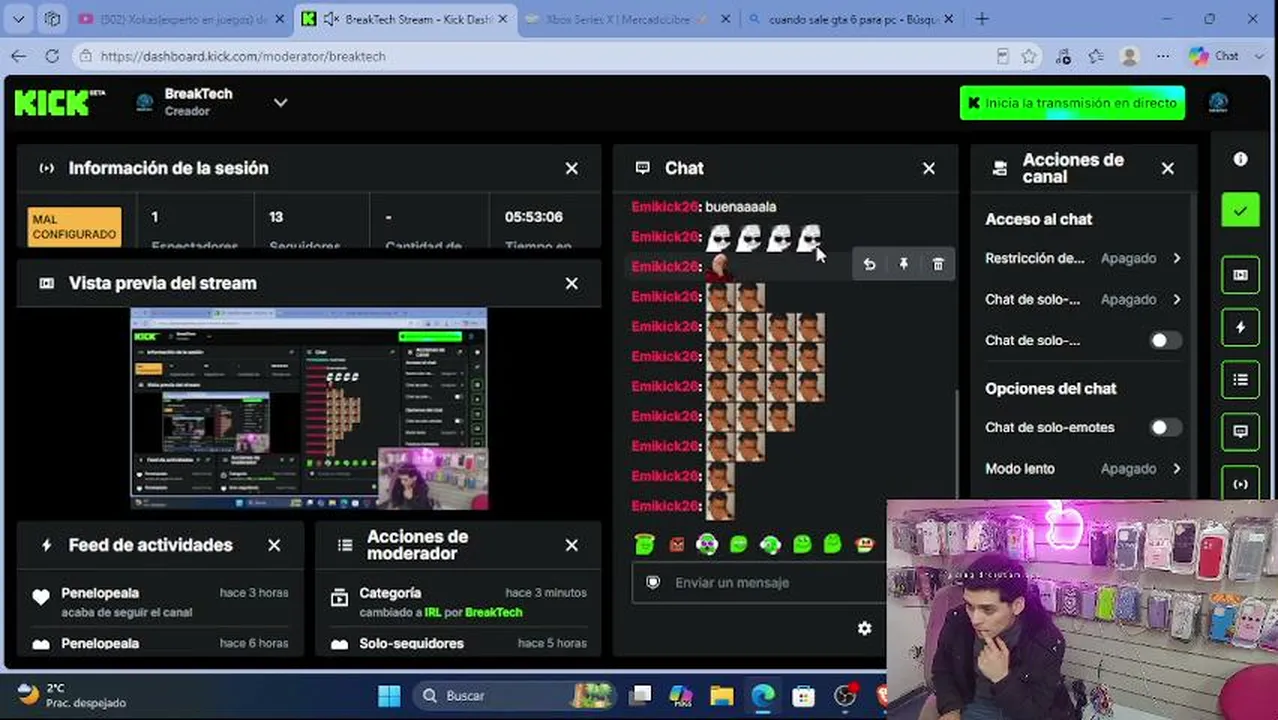Click the chat bubble sidebar icon
Screen dimensions: 1278x720
click(x=1240, y=431)
